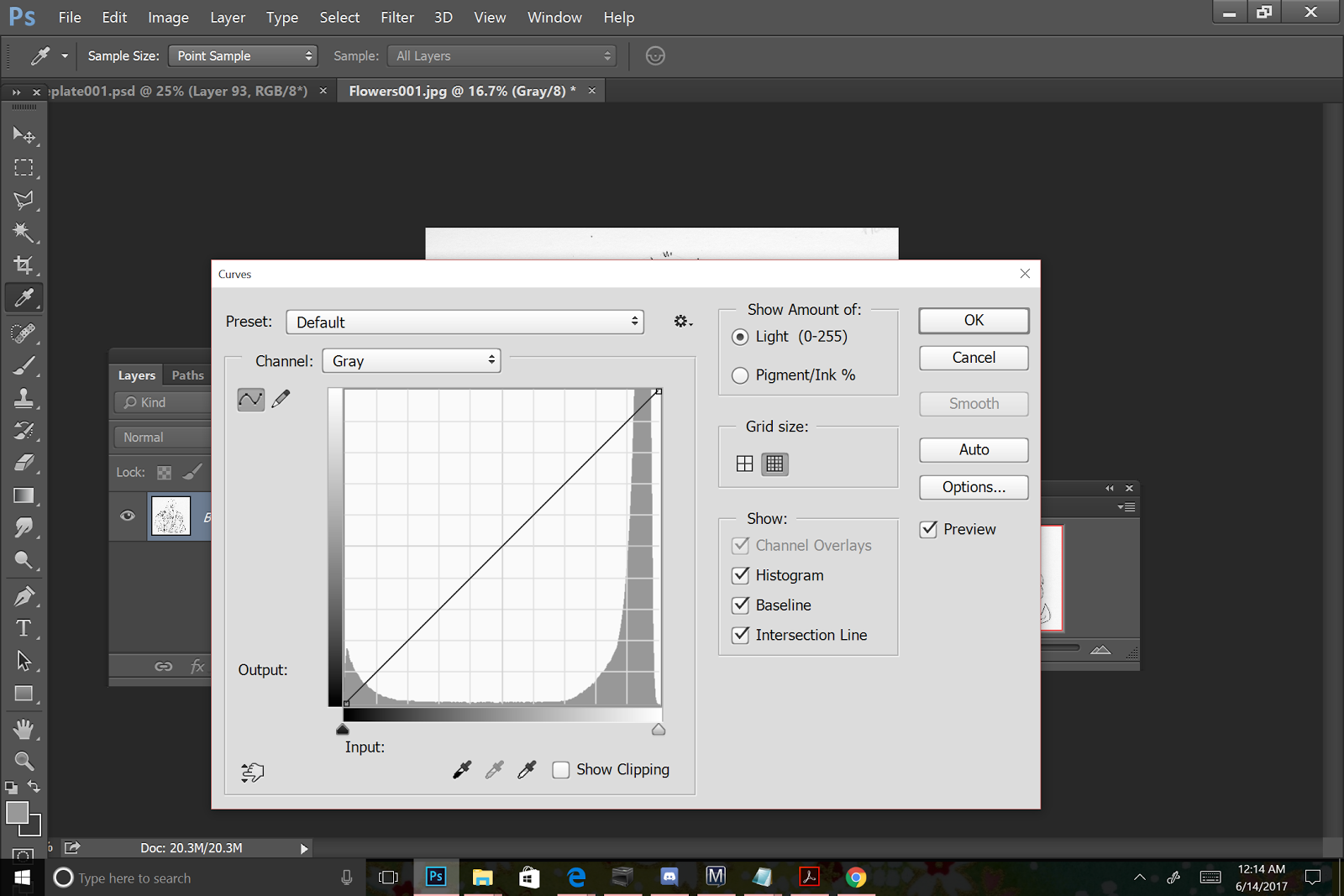Open the Sample All Layers dropdown
Image resolution: width=1344 pixels, height=896 pixels.
tap(501, 56)
